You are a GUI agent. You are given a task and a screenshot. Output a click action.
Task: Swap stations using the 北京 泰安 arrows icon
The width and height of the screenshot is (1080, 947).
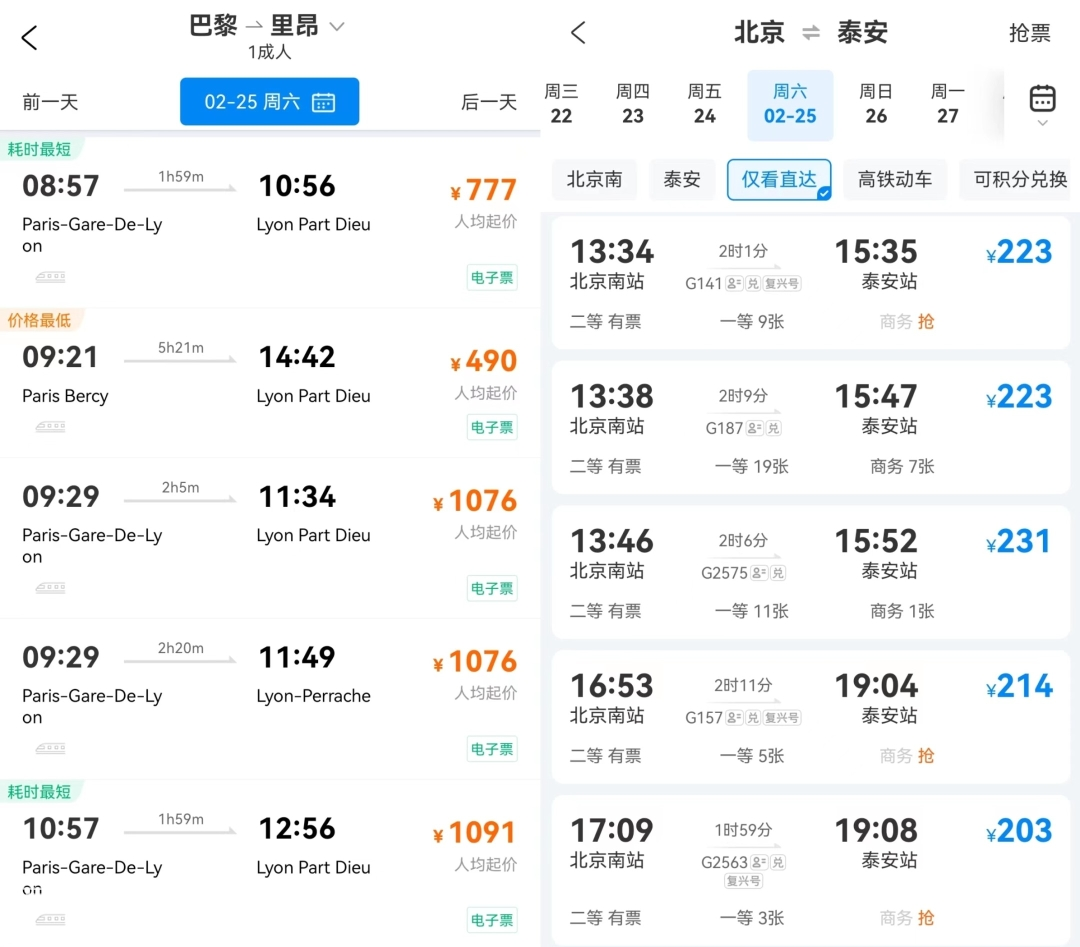click(x=811, y=32)
